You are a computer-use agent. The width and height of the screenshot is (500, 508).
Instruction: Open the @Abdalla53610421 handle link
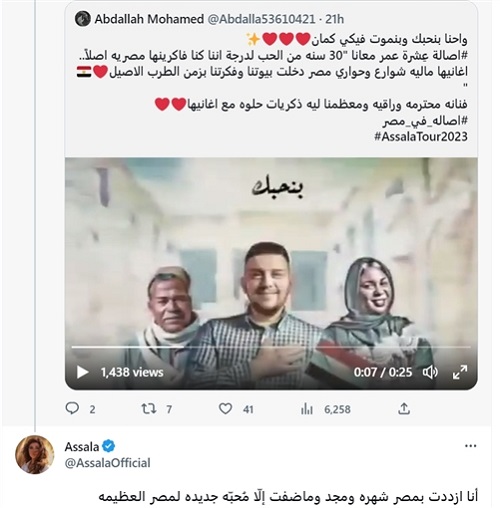[261, 19]
